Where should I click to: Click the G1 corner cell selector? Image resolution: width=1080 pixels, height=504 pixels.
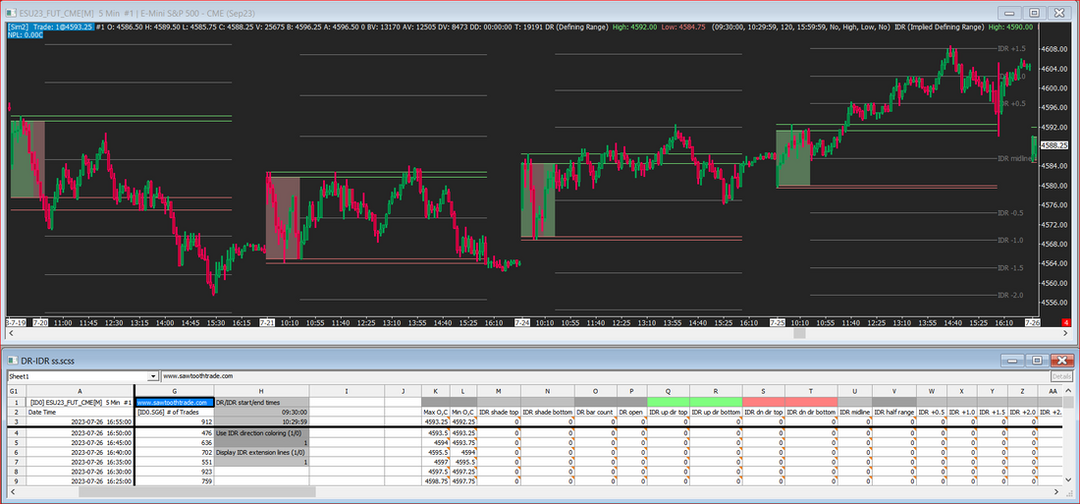[14, 390]
